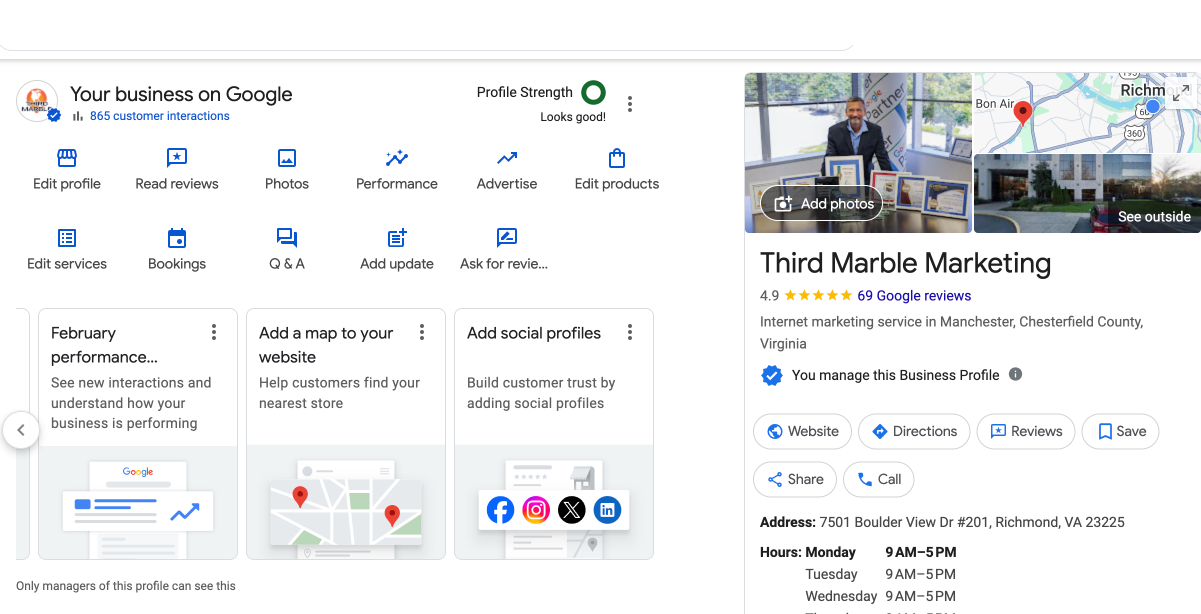
Task: Click 'Internet marketing service in Manchester' text
Action: pos(951,332)
